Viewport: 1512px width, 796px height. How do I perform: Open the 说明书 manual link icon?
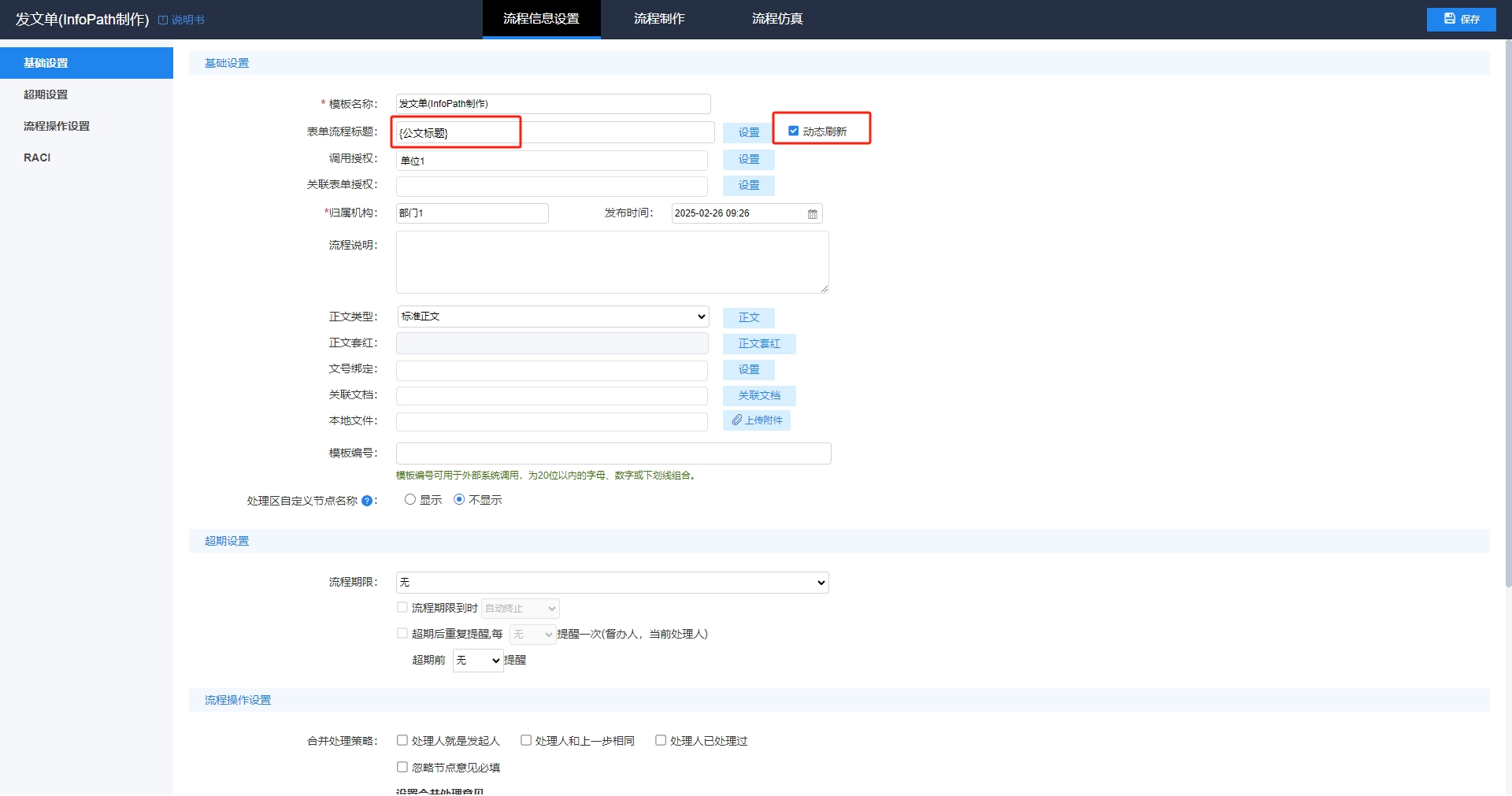(163, 20)
